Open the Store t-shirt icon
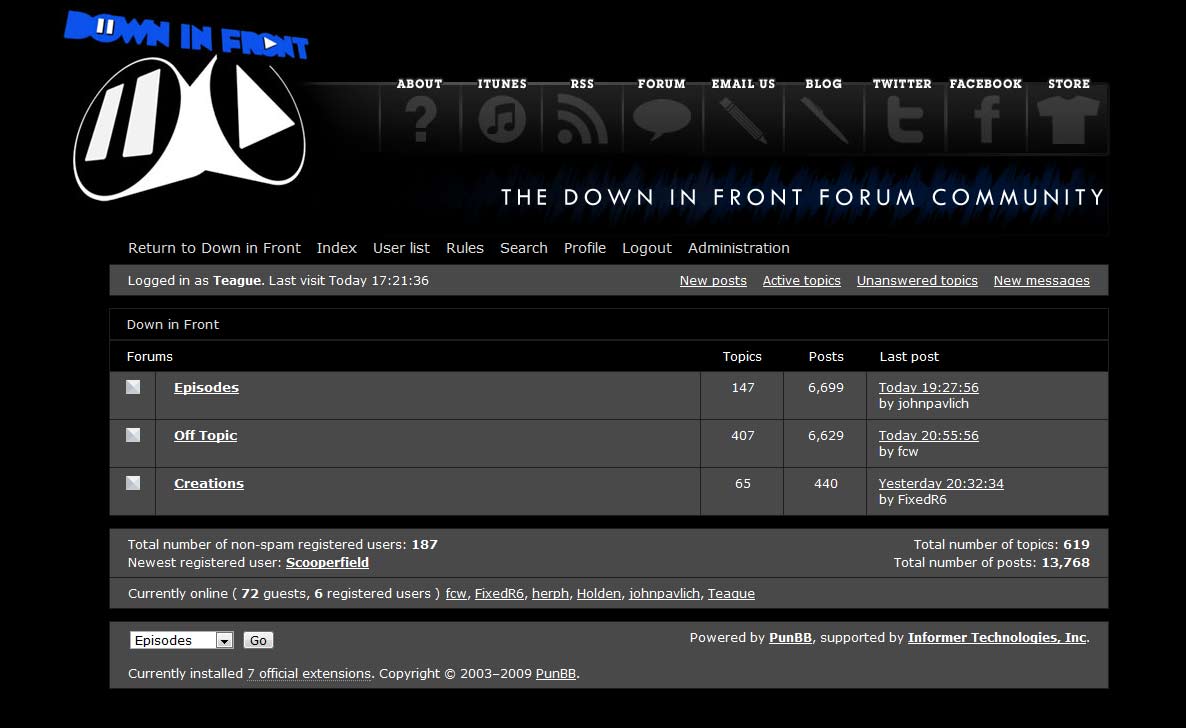This screenshot has width=1186, height=728. [1068, 120]
